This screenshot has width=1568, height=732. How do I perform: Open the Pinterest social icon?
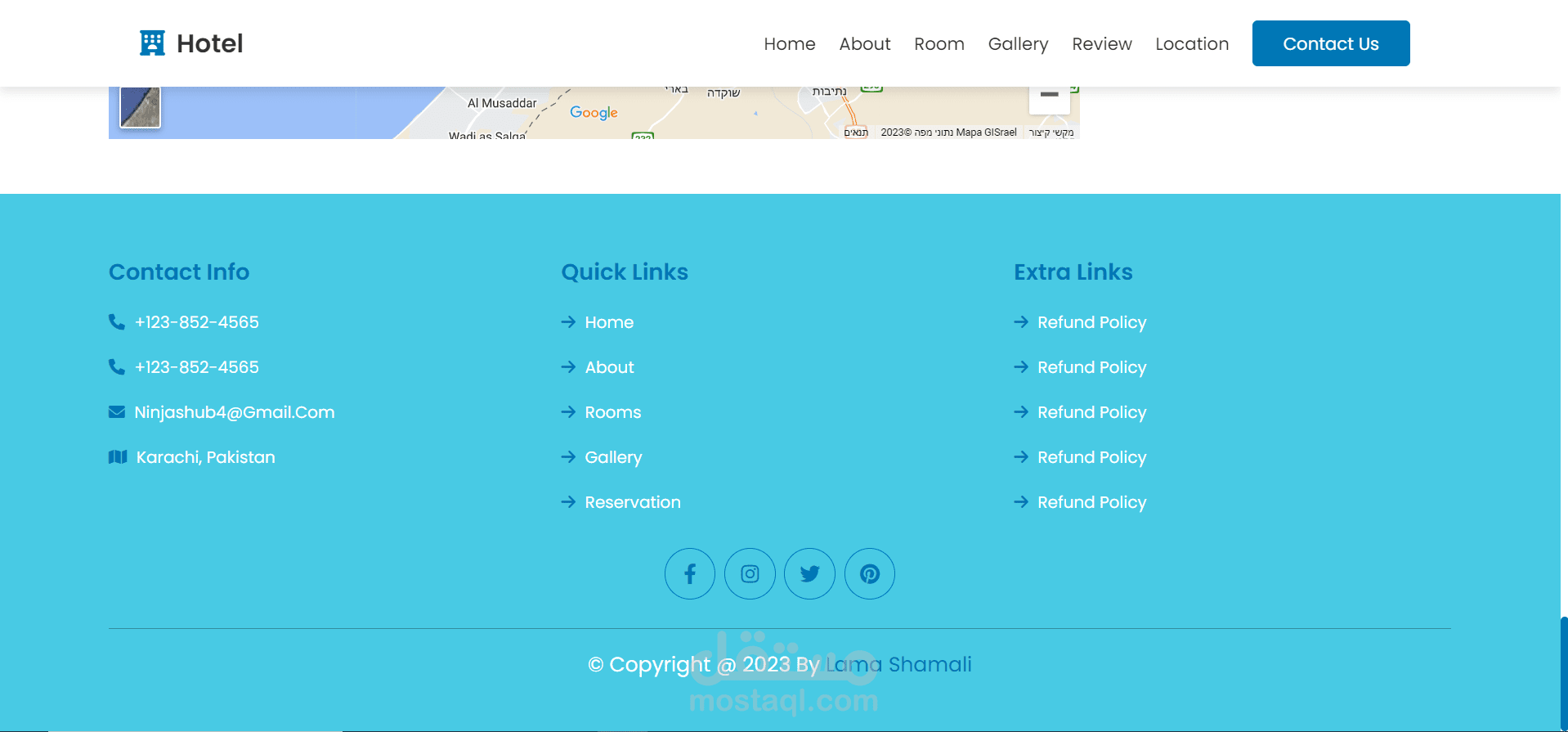870,573
